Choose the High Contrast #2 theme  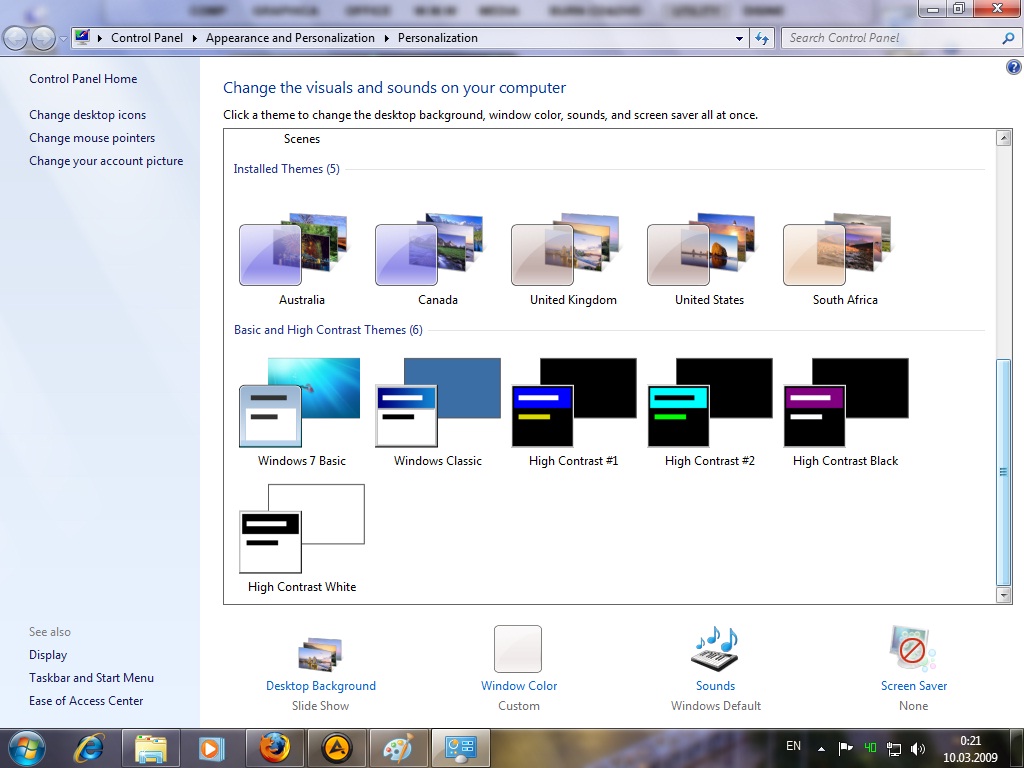pyautogui.click(x=709, y=402)
